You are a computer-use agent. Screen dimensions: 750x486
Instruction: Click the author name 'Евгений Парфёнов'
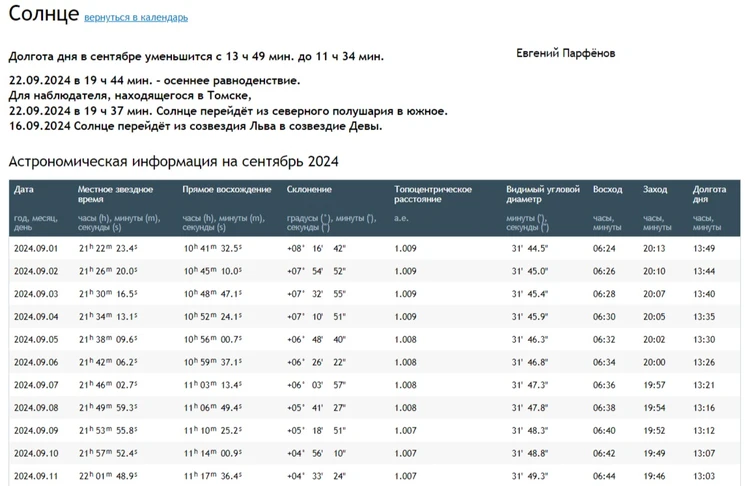(566, 53)
